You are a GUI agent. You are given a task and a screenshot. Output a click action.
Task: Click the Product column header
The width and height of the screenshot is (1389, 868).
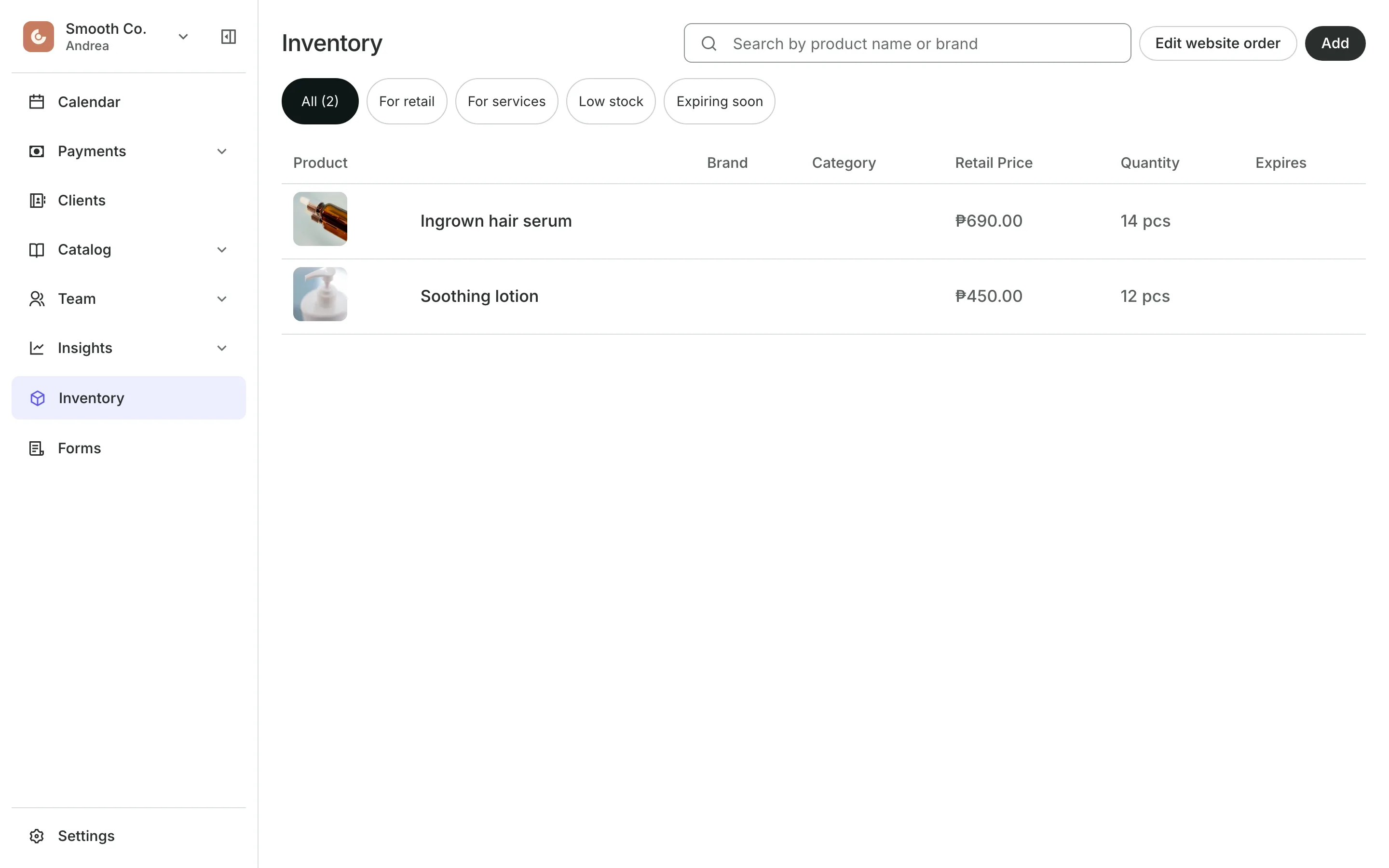[320, 163]
